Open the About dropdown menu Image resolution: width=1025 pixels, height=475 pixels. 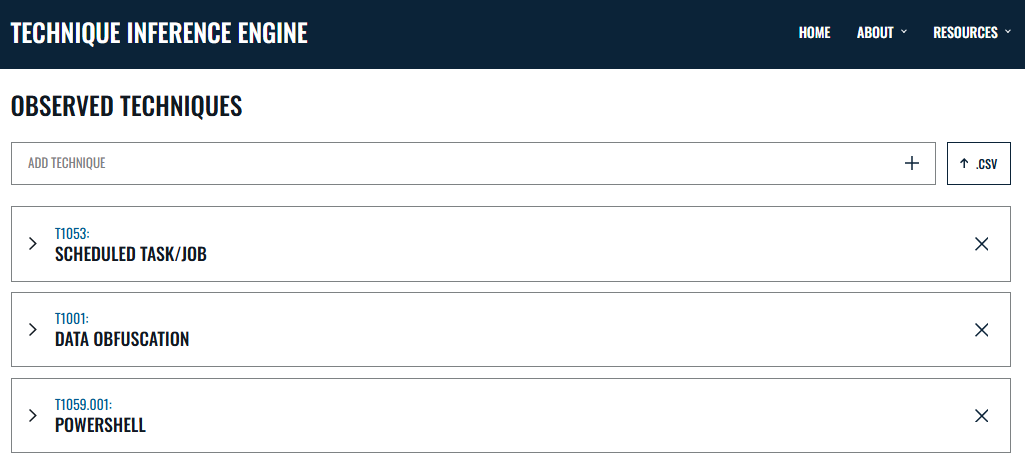881,33
